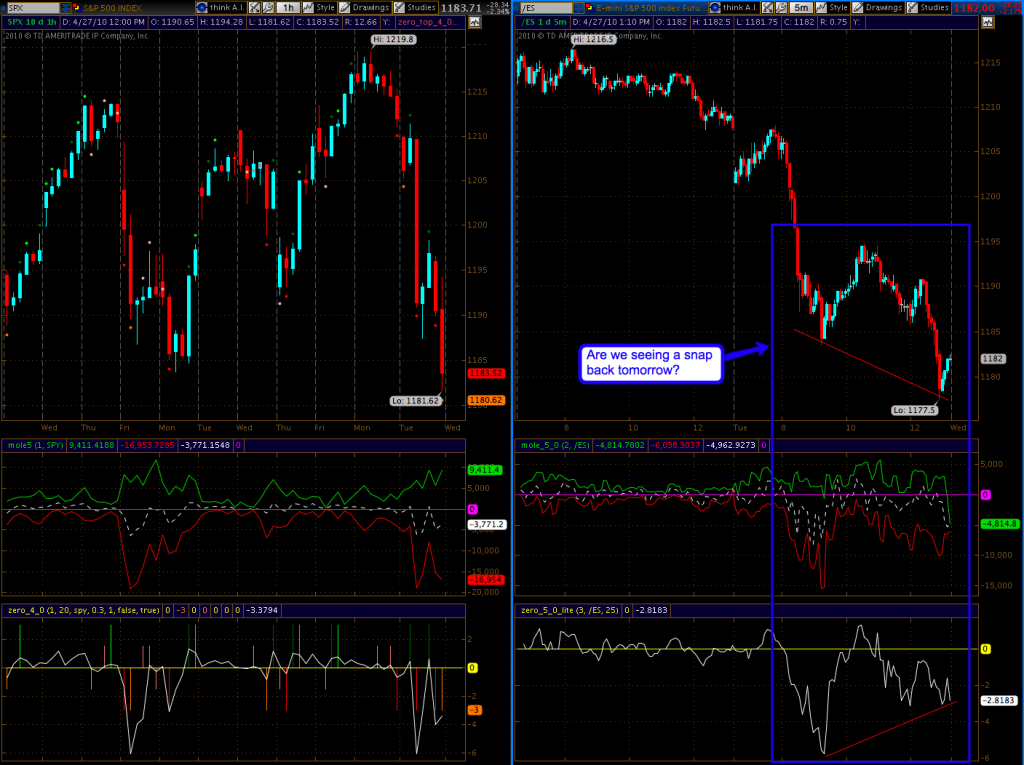Click the chart mode icon below SPX price
Image resolution: width=1024 pixels, height=765 pixels.
point(474,21)
